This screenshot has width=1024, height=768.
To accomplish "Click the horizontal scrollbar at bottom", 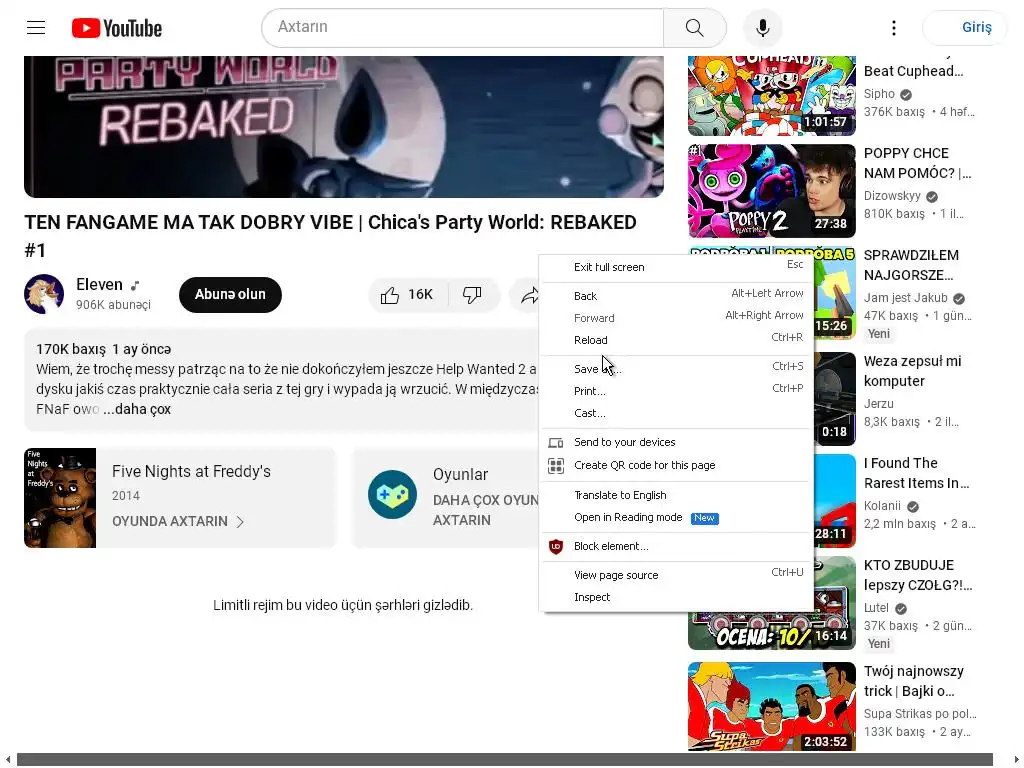I will coord(504,760).
